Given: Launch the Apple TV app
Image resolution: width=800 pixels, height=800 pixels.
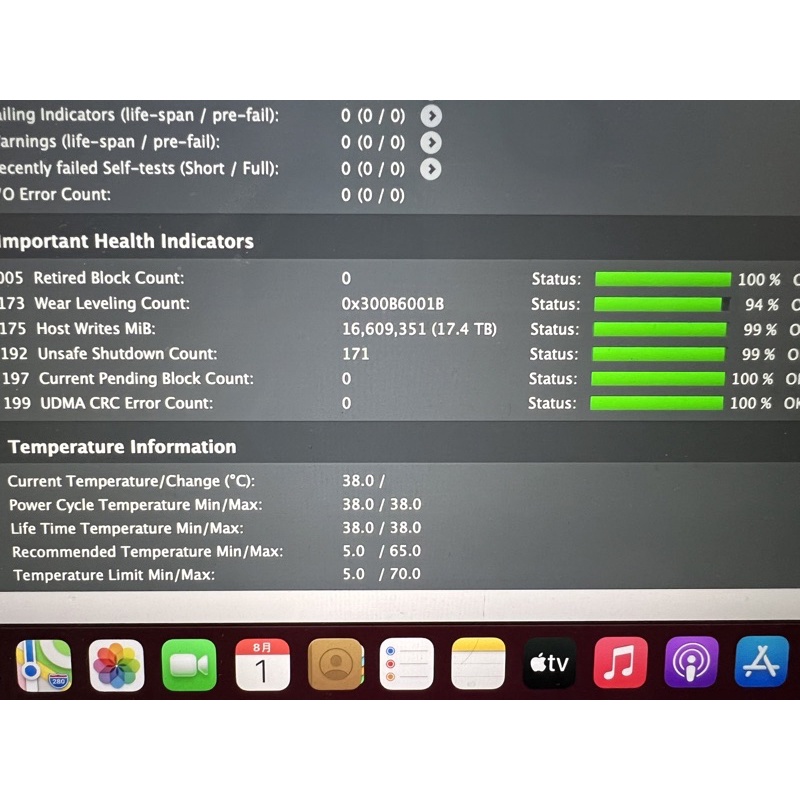Looking at the screenshot, I should point(550,663).
